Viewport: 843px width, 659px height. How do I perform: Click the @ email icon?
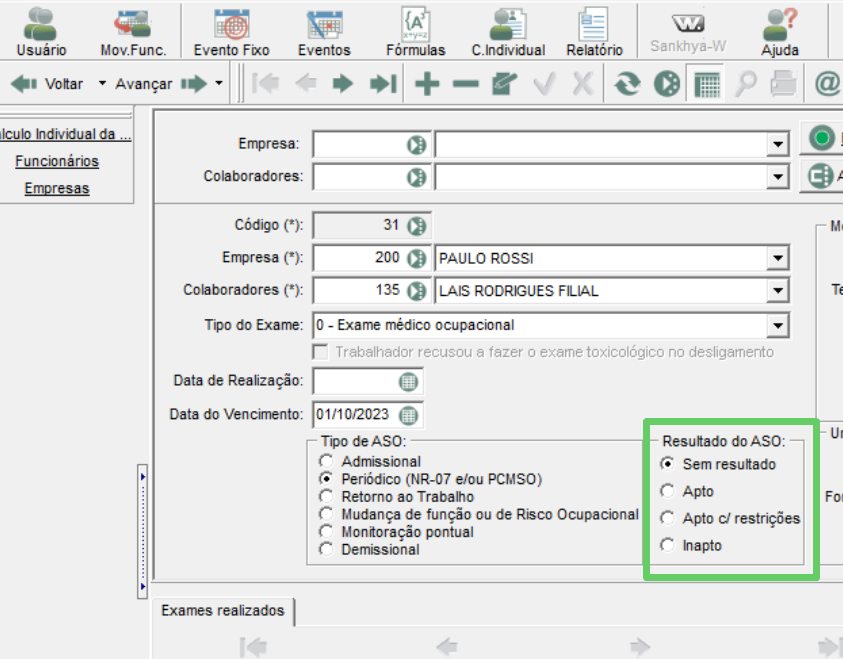click(x=827, y=83)
